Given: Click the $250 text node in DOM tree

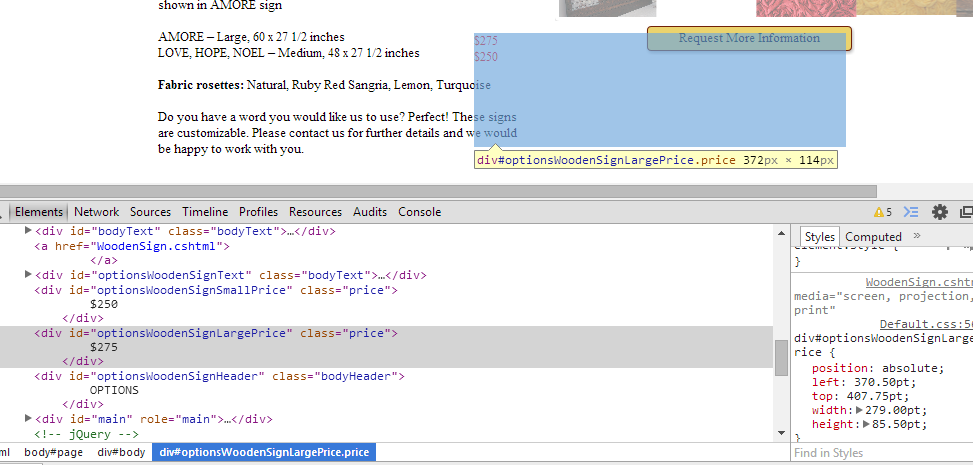Looking at the screenshot, I should point(104,304).
